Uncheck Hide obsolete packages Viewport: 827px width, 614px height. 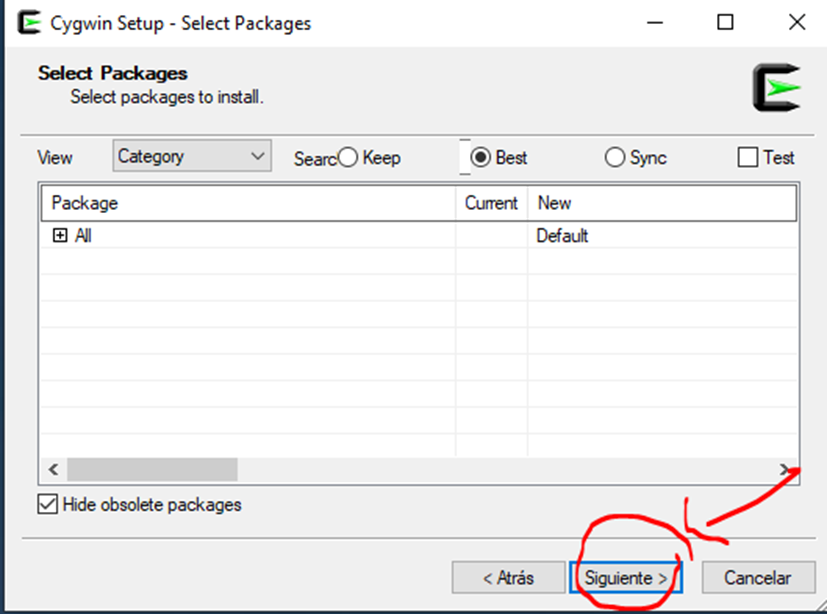(x=48, y=504)
